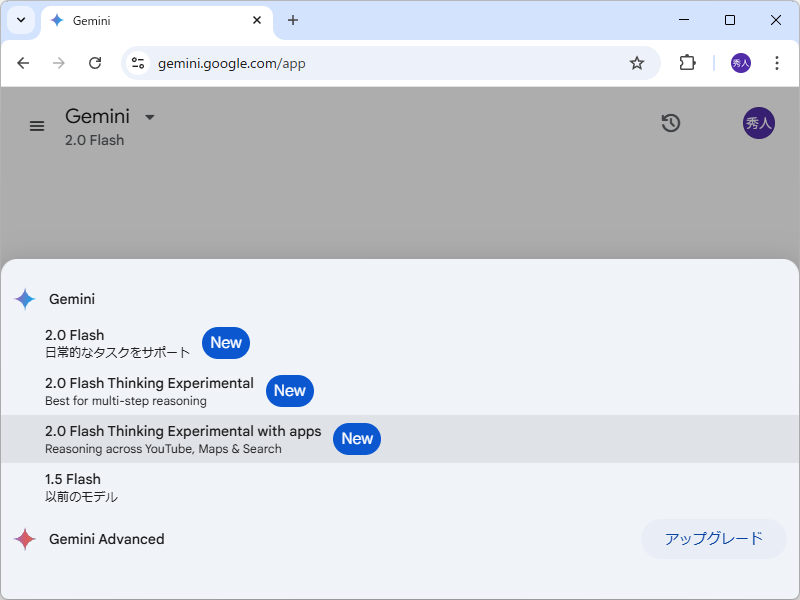Click the browser extensions puzzle icon
The width and height of the screenshot is (800, 600).
[x=687, y=62]
